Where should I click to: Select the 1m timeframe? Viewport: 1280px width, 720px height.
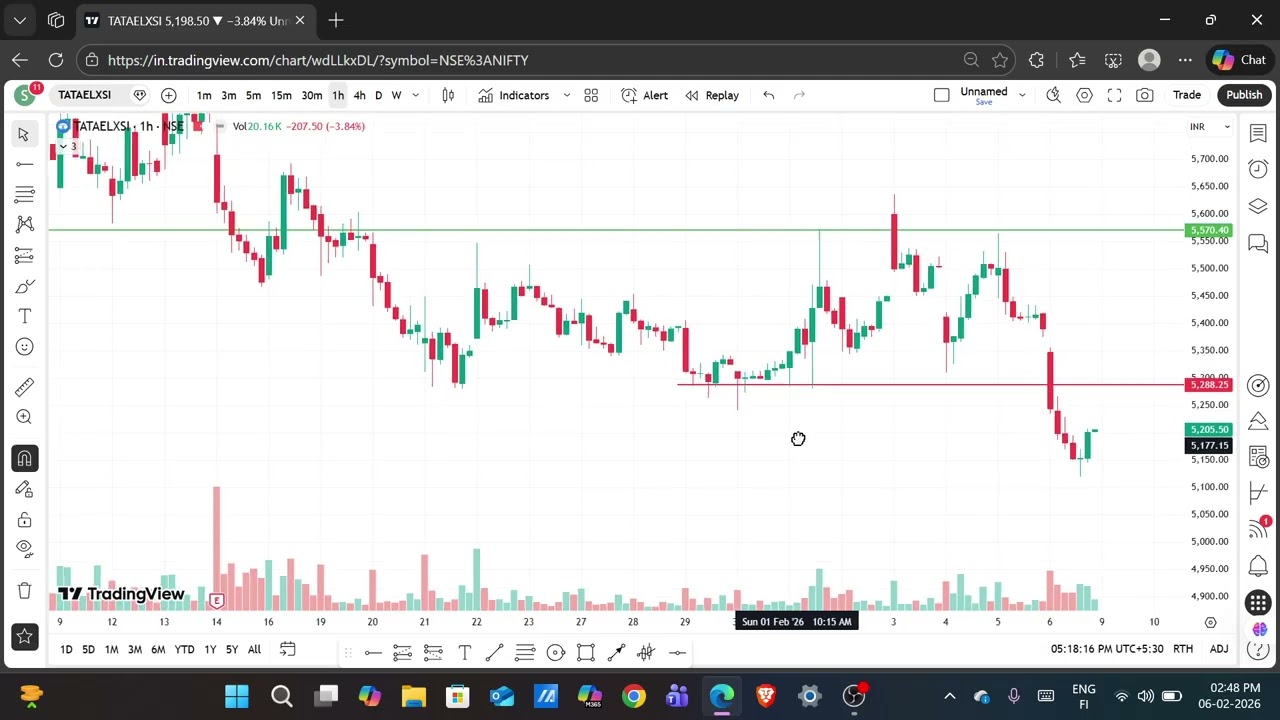(204, 95)
